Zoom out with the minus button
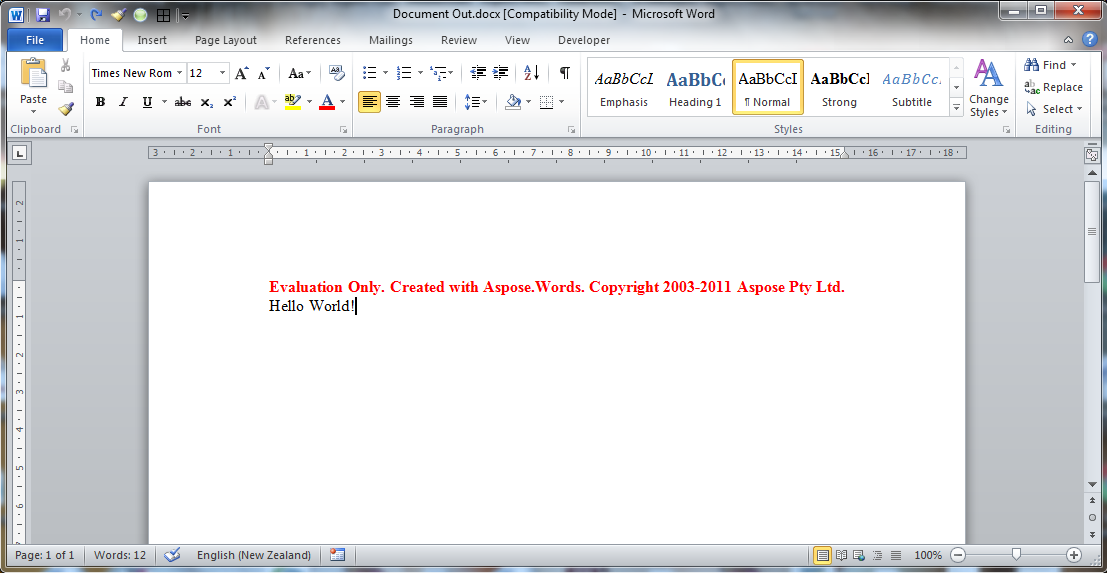Screen dimensions: 1107x573 pyautogui.click(x=957, y=555)
